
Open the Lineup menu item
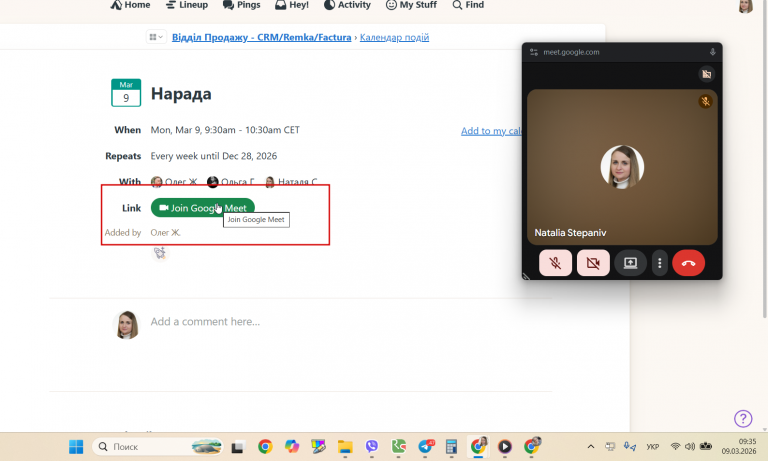click(x=187, y=5)
